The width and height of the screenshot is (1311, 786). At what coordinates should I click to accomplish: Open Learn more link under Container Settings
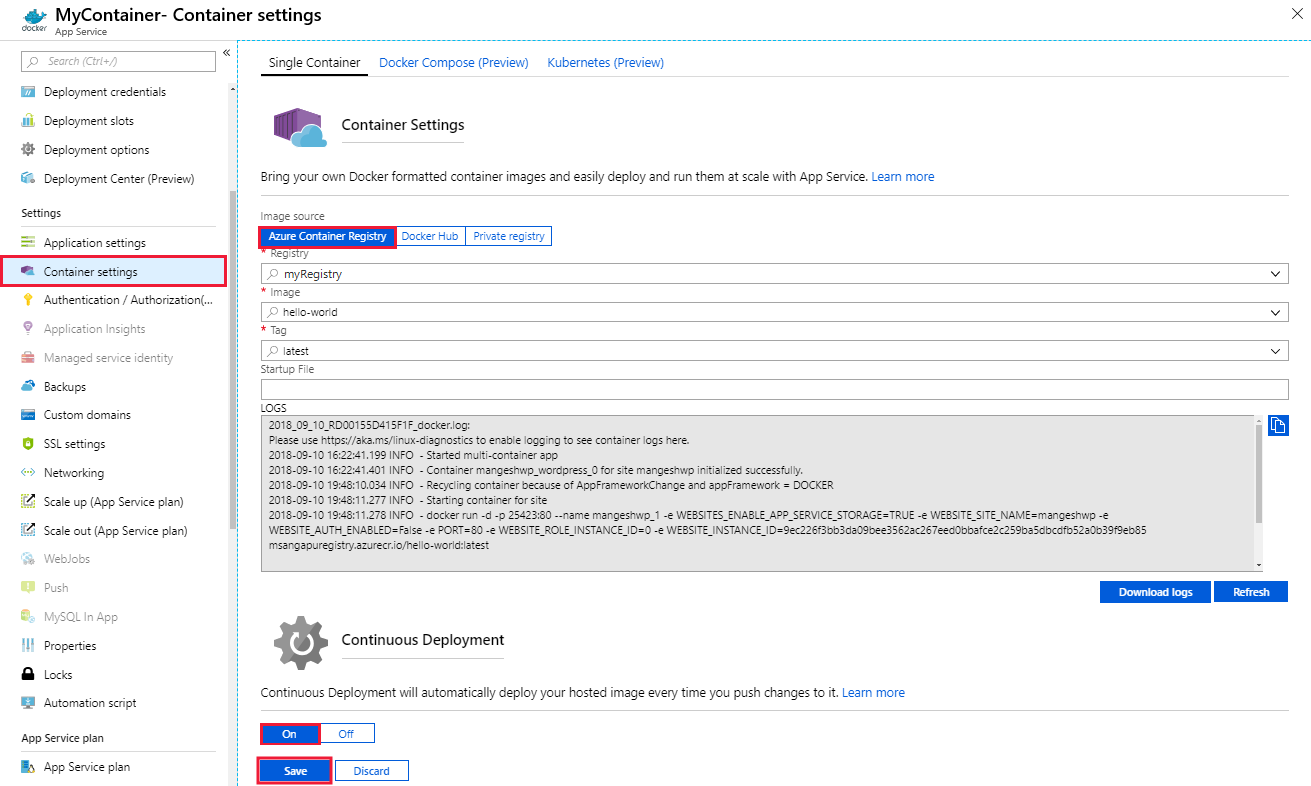point(903,177)
